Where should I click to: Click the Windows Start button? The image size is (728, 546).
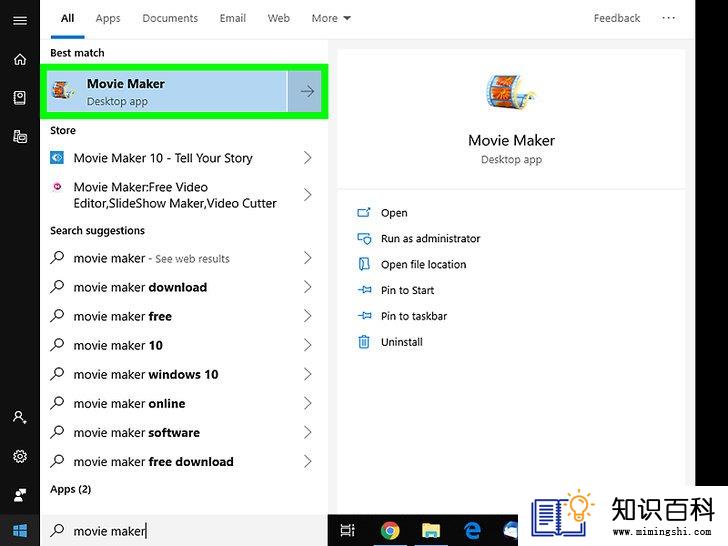tap(20, 530)
